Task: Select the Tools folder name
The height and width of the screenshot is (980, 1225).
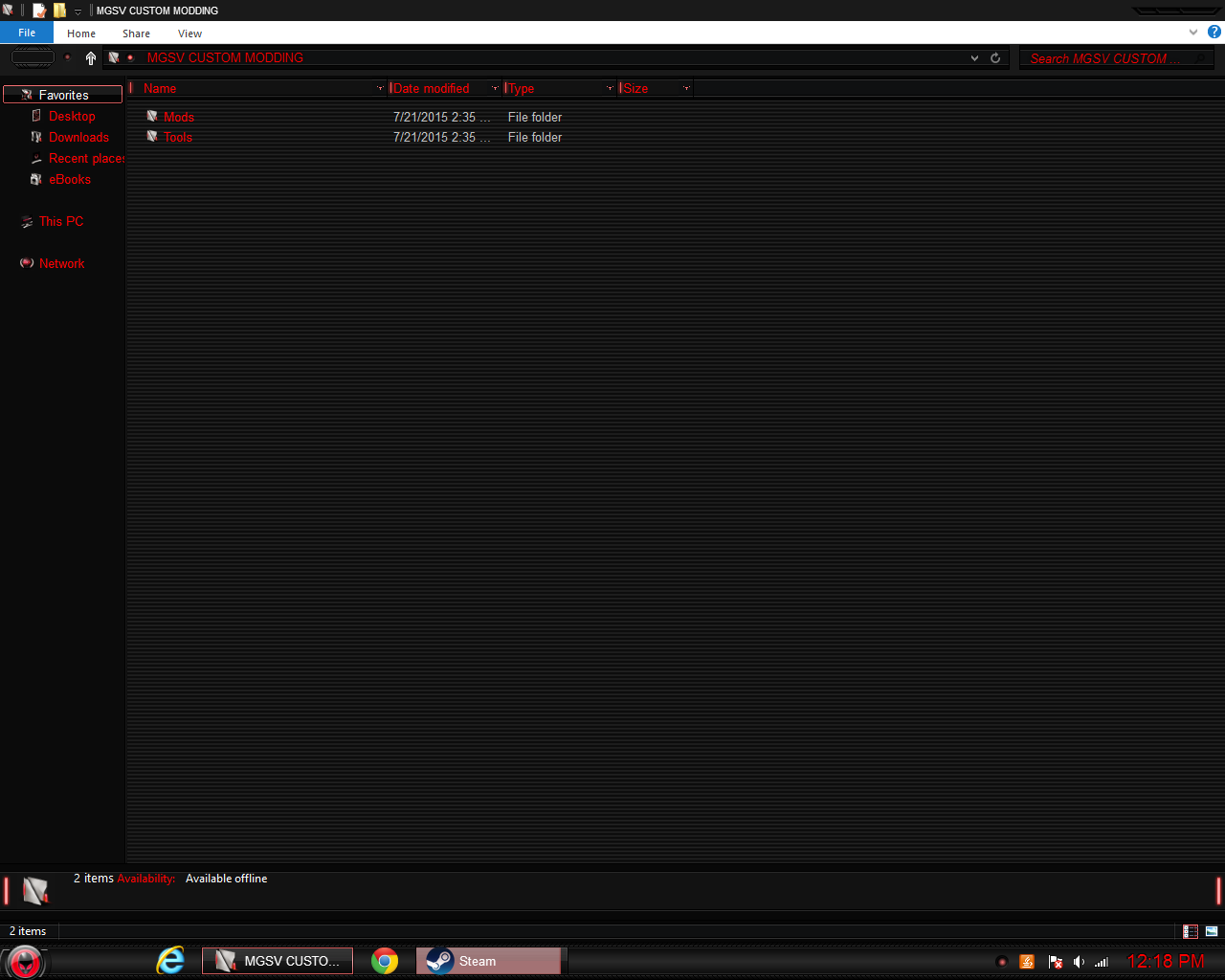Action: (x=178, y=137)
